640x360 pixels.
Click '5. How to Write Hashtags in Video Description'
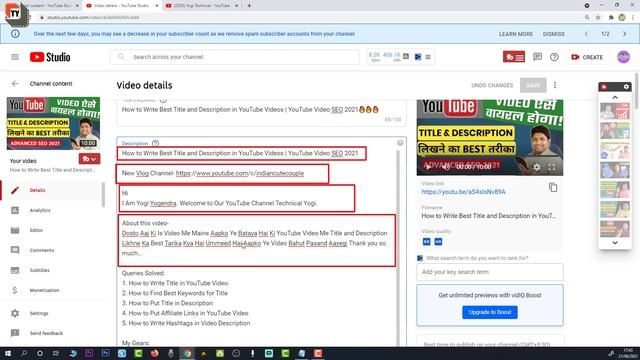pyautogui.click(x=186, y=323)
